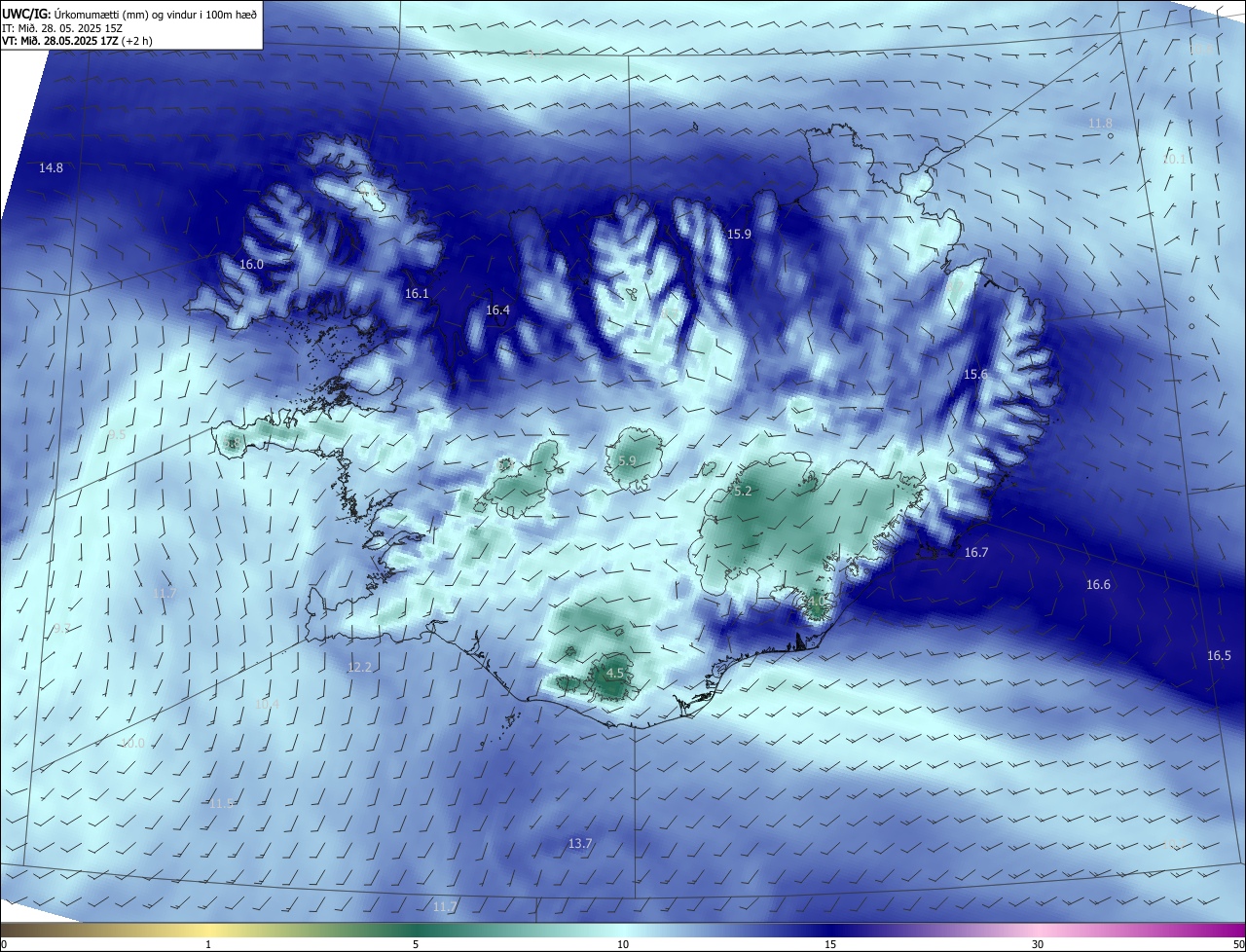The width and height of the screenshot is (1246, 952).
Task: Click the 5.2 value on the large glacier
Action: tap(743, 493)
